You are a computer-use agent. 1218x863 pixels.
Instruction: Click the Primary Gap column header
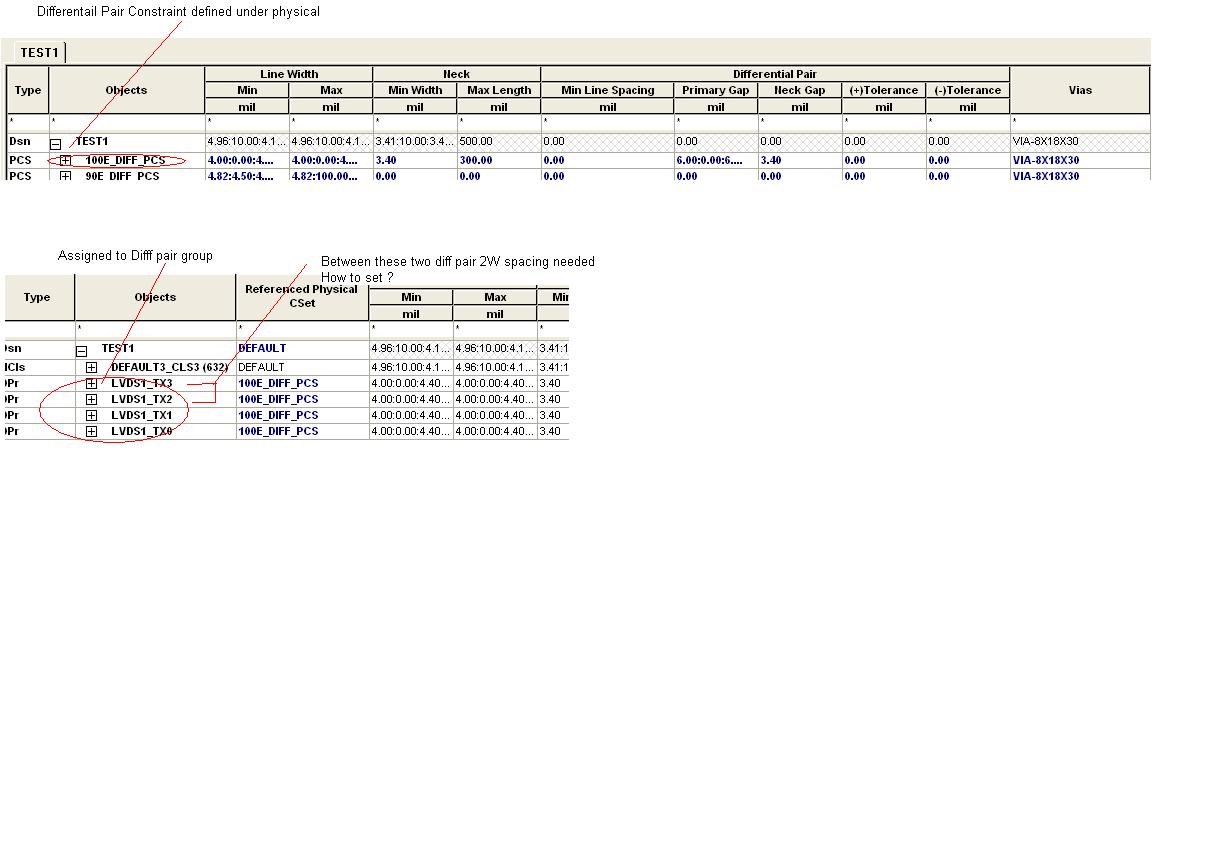(715, 90)
